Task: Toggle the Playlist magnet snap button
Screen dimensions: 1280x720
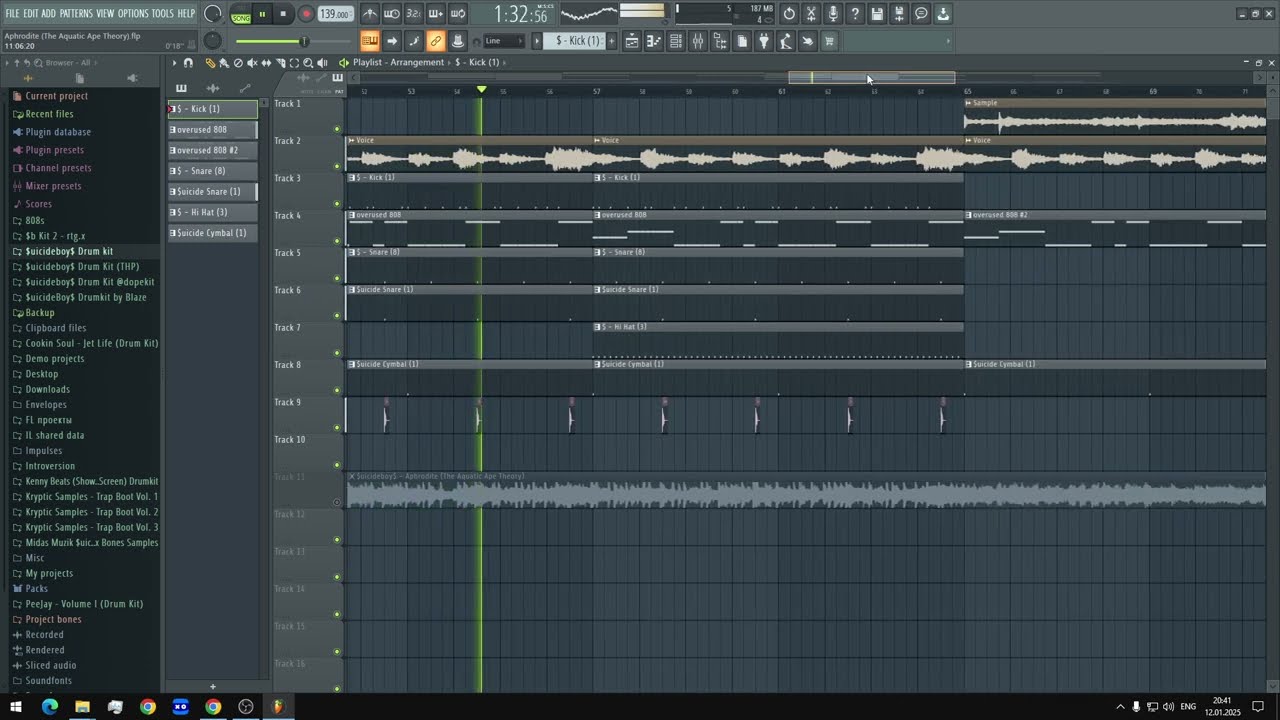Action: click(188, 63)
